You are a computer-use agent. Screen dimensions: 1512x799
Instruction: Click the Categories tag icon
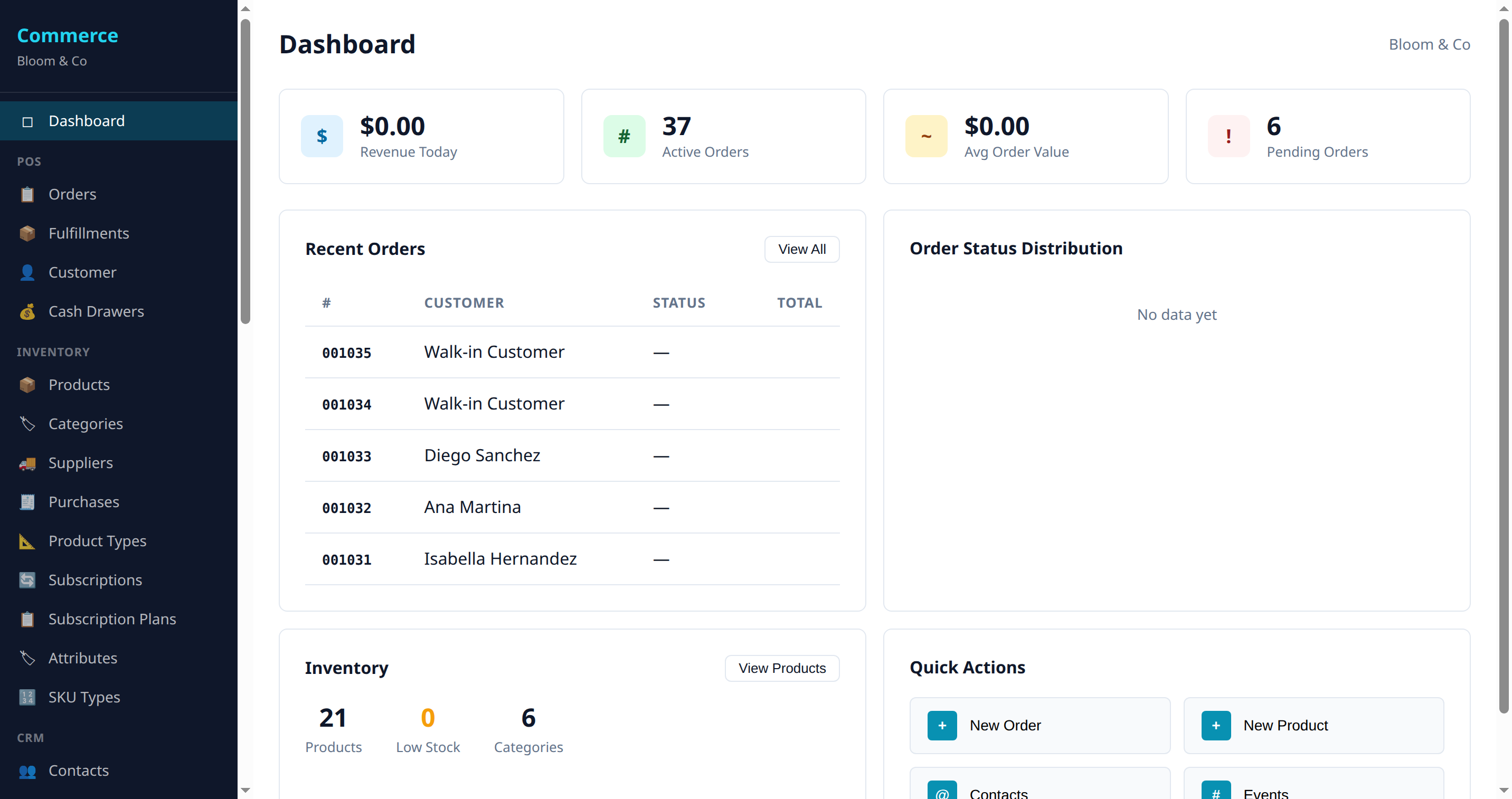(x=27, y=424)
